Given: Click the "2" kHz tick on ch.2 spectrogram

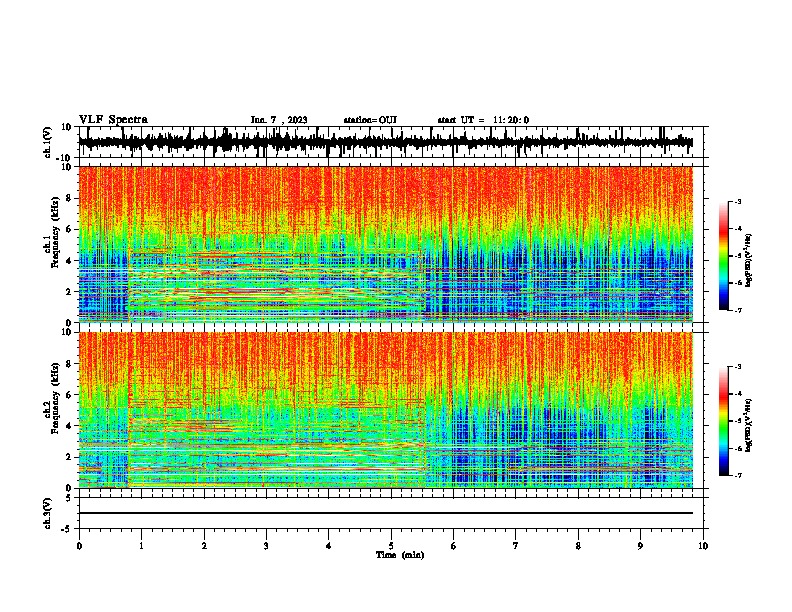Looking at the screenshot, I should pos(69,457).
